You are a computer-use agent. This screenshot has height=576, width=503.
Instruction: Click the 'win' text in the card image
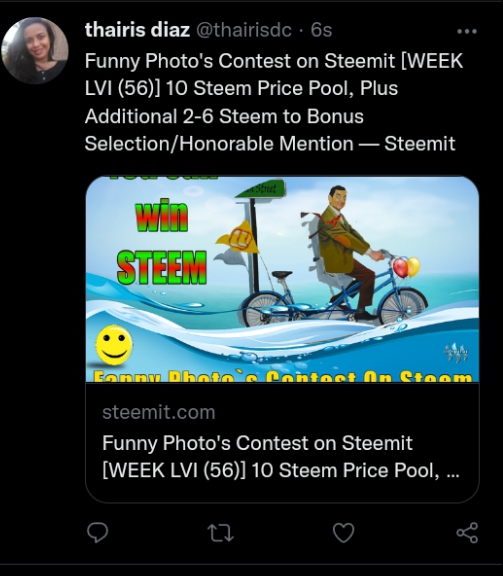tap(162, 216)
